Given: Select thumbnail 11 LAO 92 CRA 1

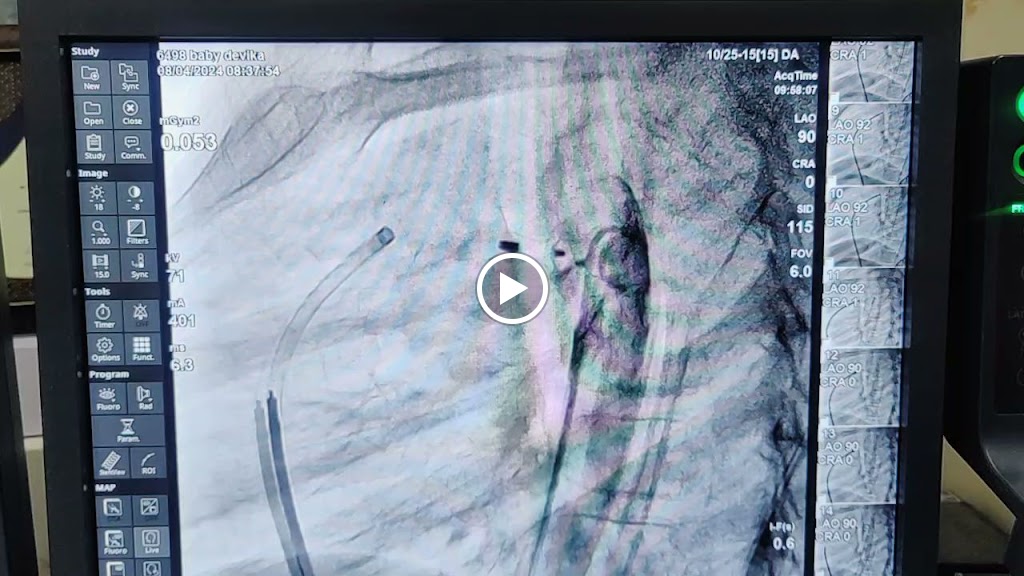Looking at the screenshot, I should tap(863, 308).
